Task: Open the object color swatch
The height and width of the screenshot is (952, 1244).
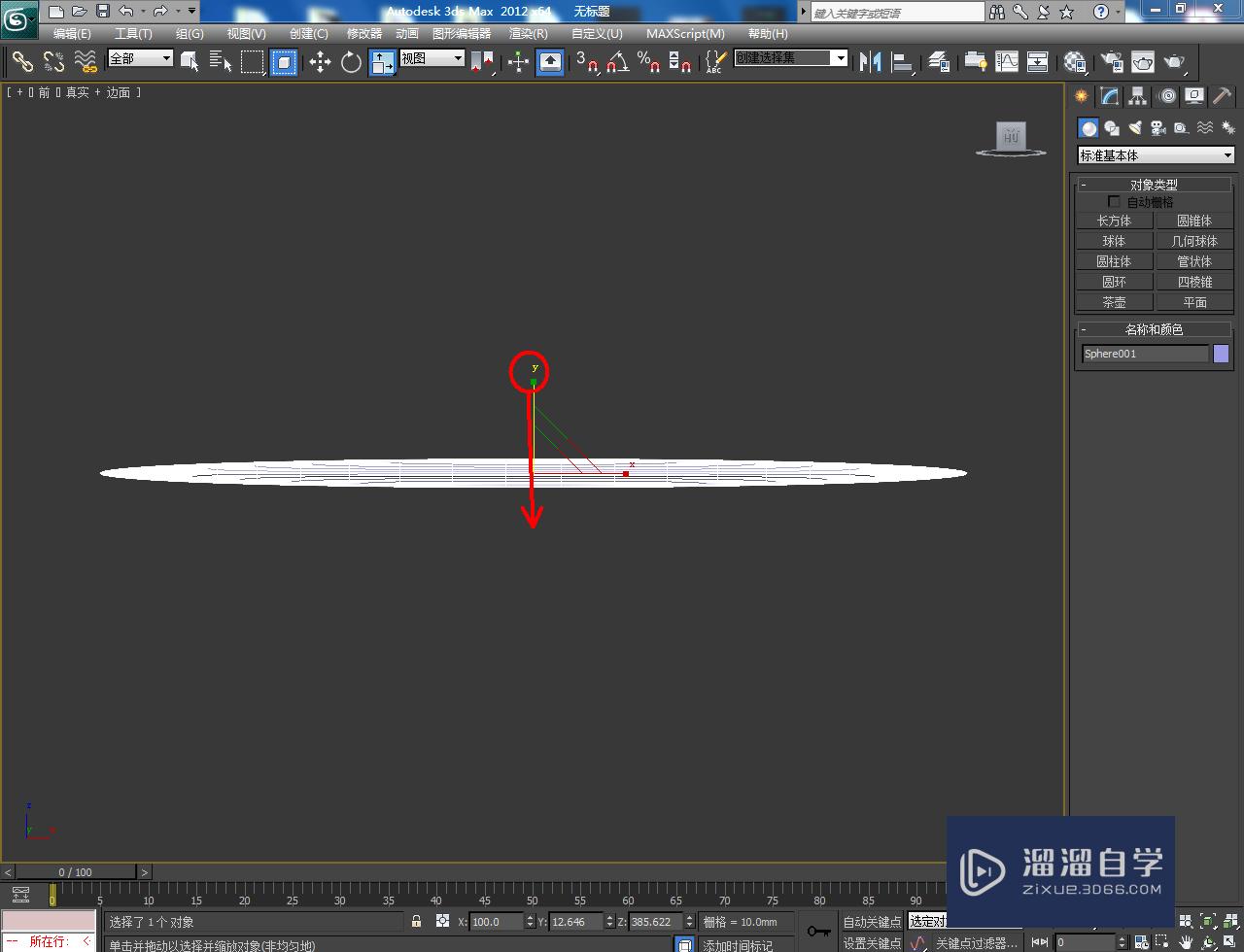Action: (1222, 354)
